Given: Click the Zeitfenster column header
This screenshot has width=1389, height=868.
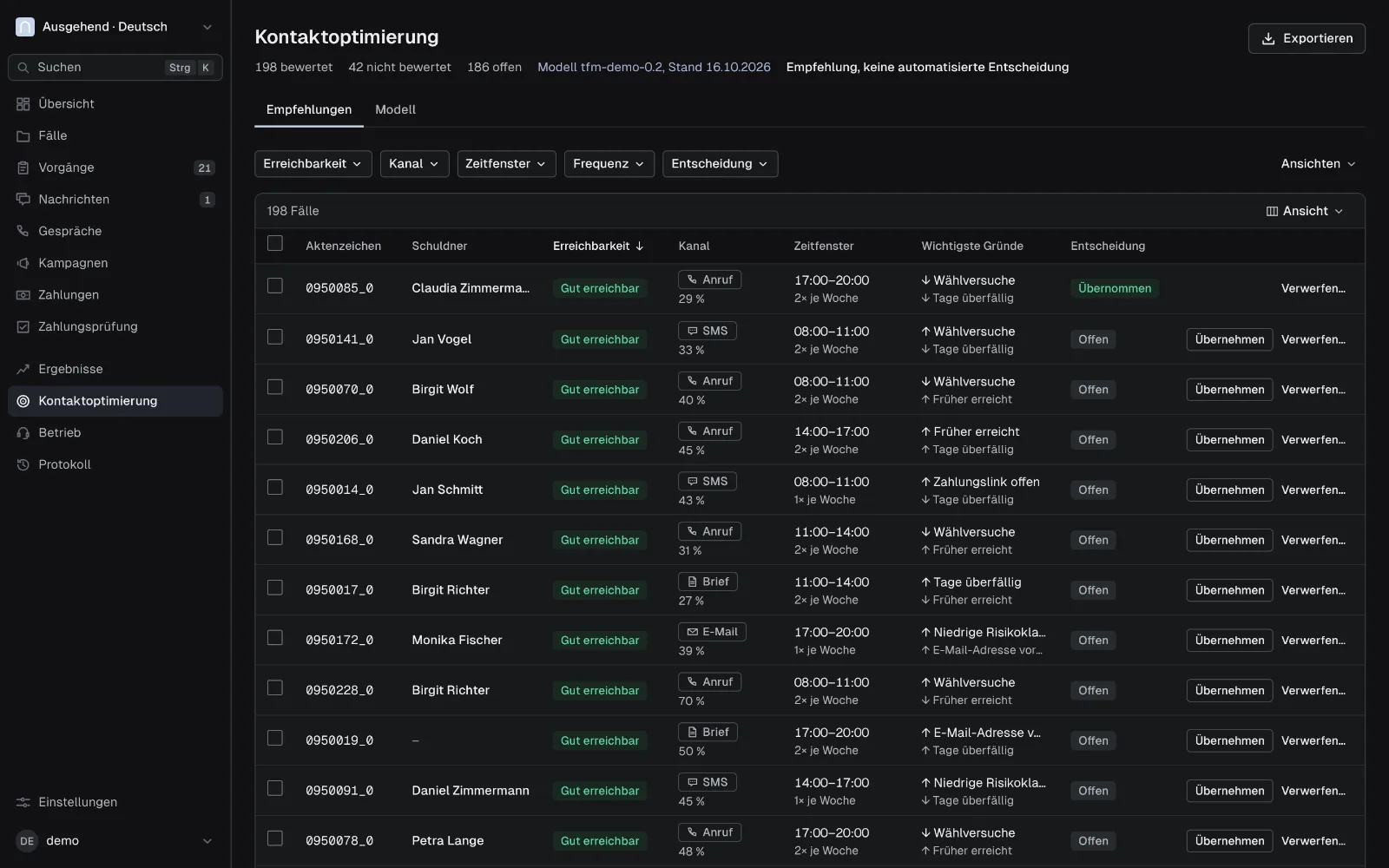Looking at the screenshot, I should [x=824, y=247].
